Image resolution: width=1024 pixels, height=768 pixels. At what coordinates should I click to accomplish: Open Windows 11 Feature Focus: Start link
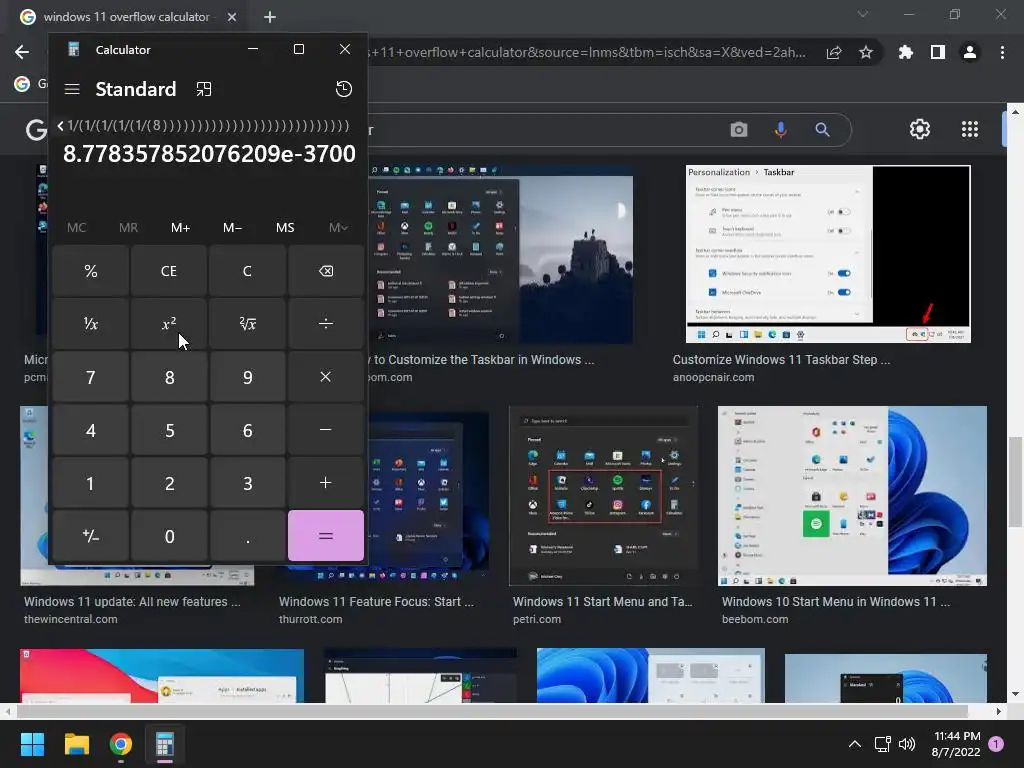point(376,601)
